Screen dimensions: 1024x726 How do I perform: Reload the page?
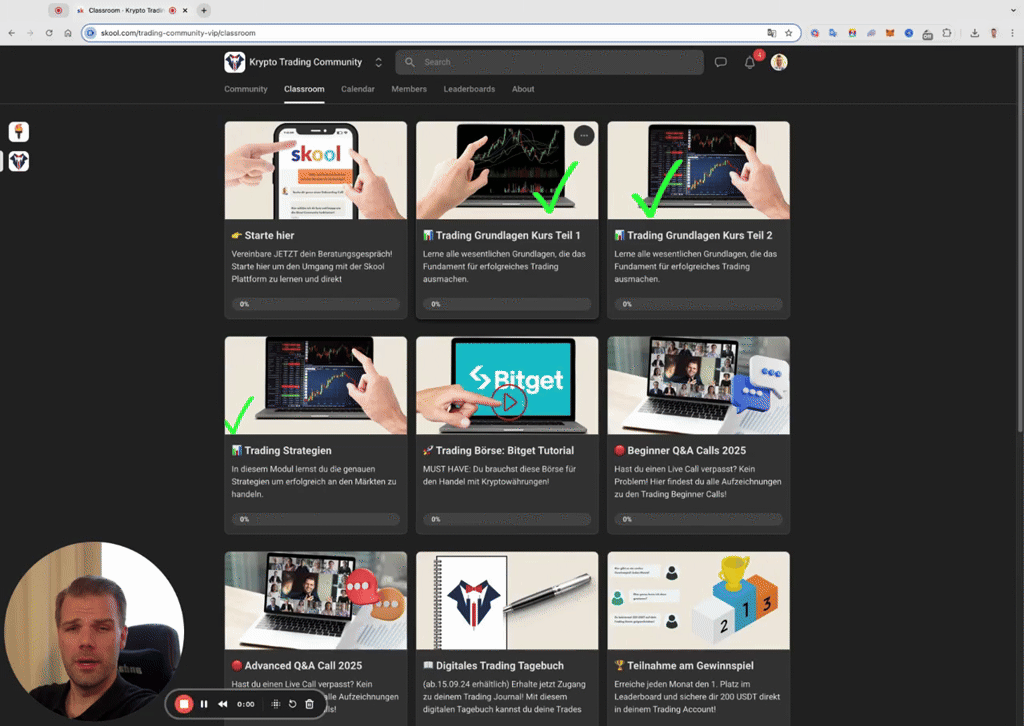pos(49,33)
